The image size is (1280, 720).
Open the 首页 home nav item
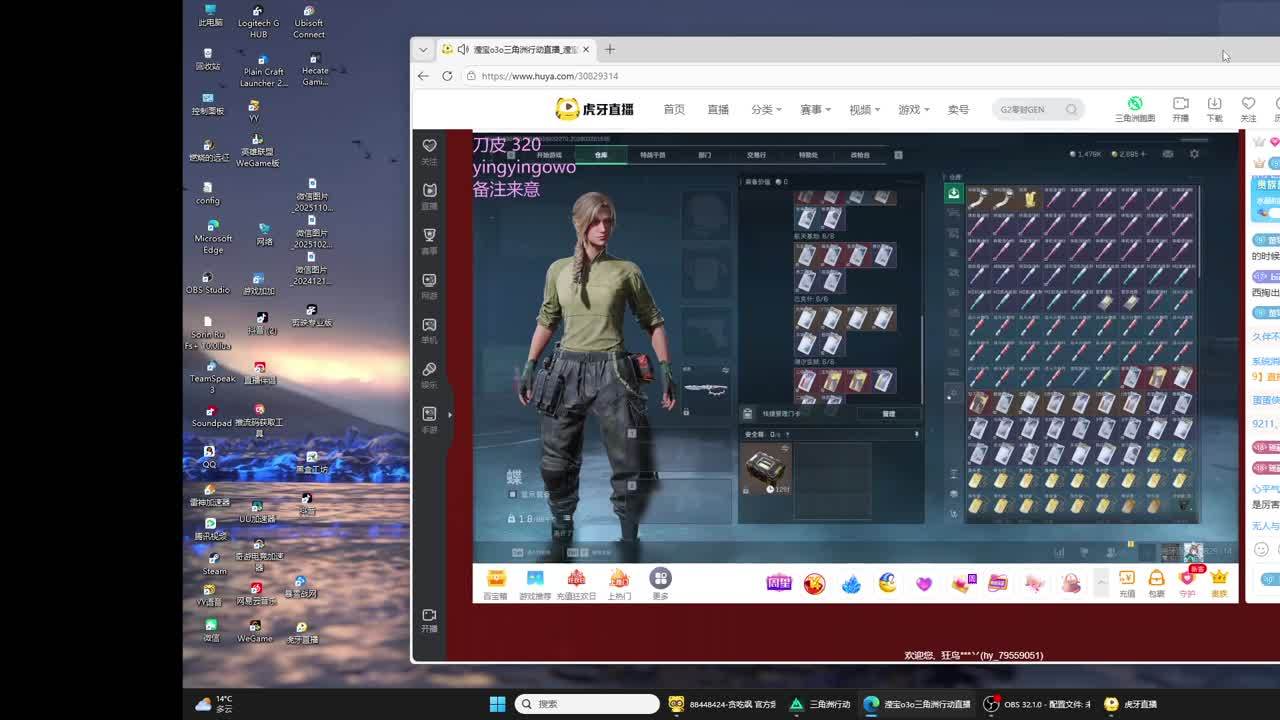click(x=674, y=110)
